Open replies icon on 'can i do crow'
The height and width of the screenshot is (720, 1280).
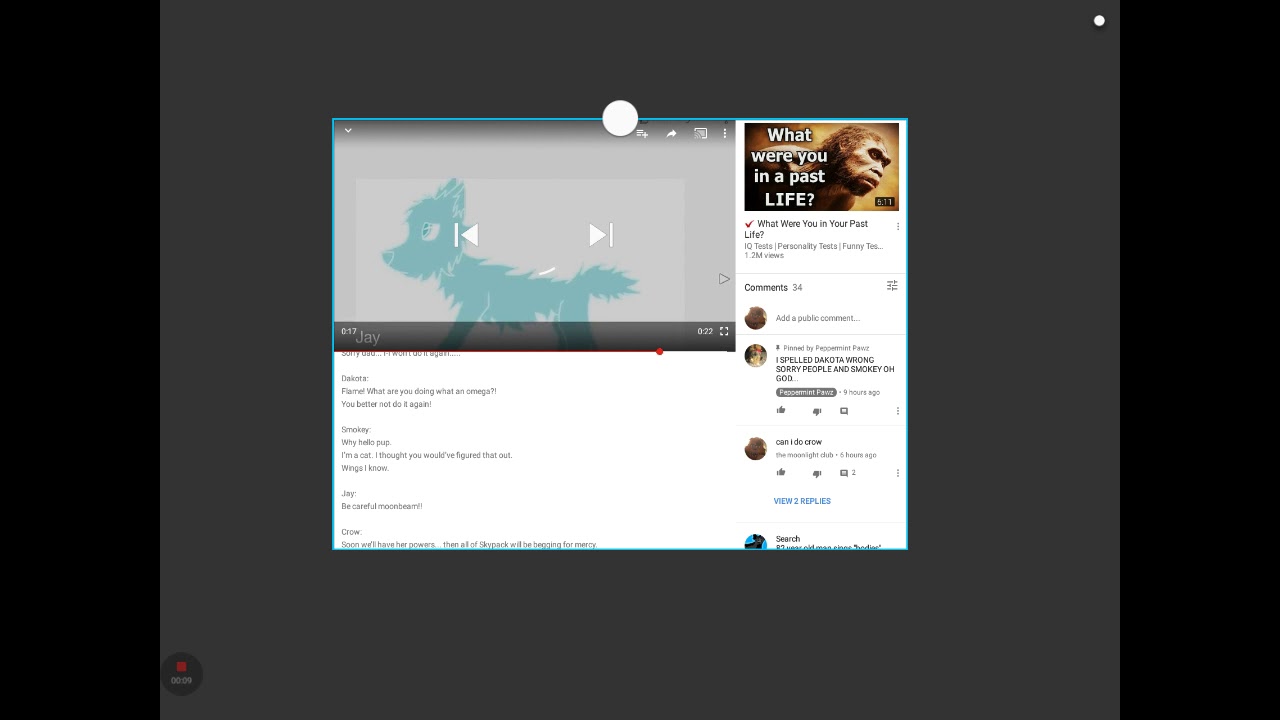844,473
